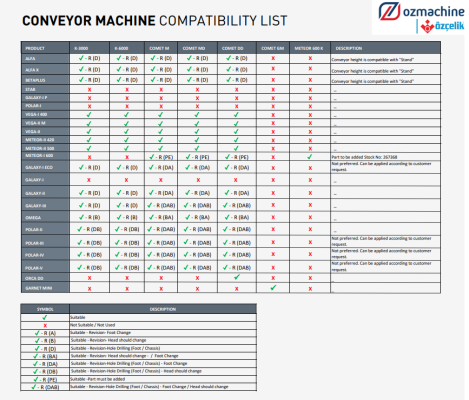469x400 pixels.
Task: Click the green check in GARNET MINI row
Action: (x=273, y=287)
